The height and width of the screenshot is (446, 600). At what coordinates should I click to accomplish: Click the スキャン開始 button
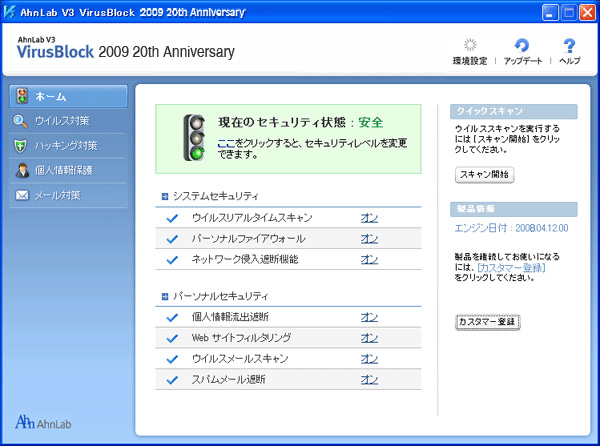pyautogui.click(x=484, y=175)
